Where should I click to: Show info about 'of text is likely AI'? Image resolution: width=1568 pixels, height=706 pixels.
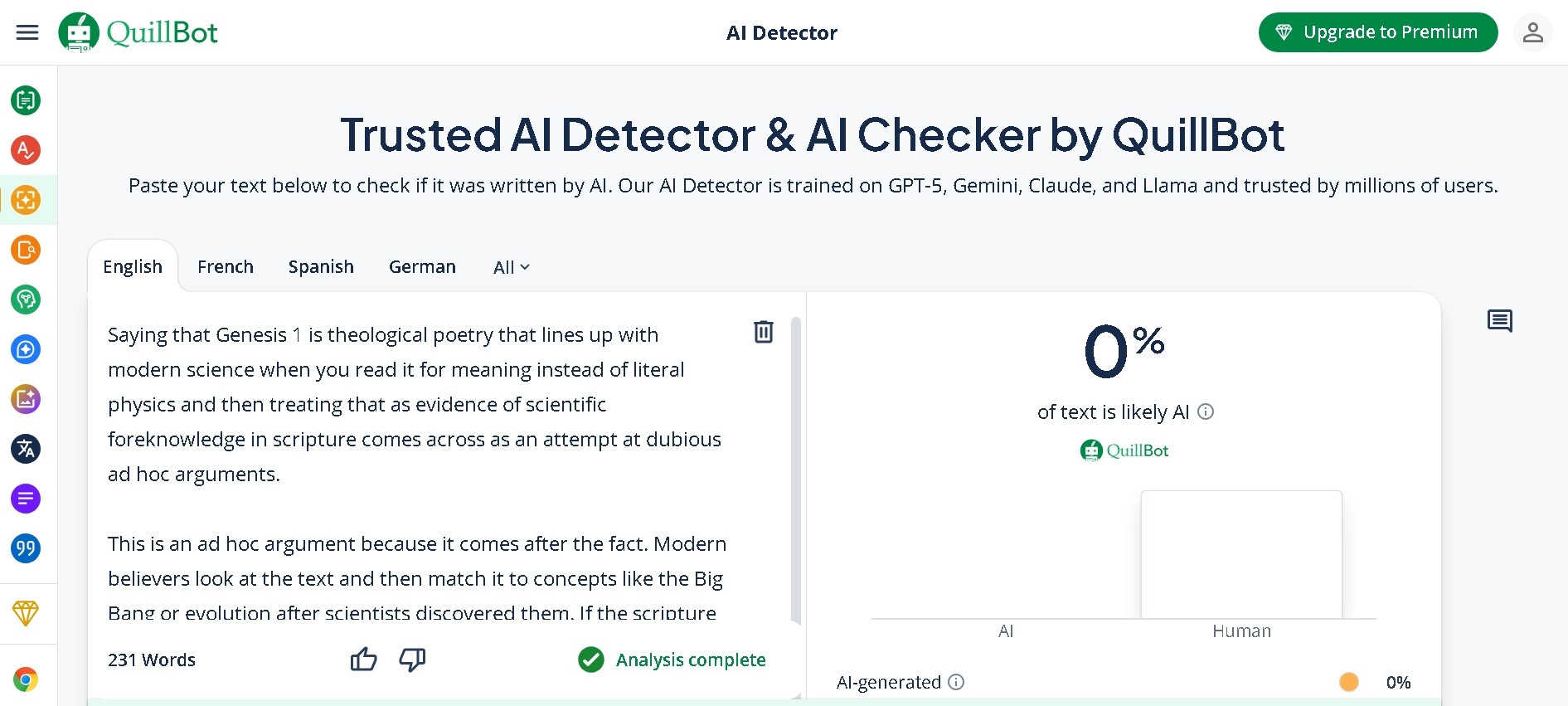tap(1206, 411)
